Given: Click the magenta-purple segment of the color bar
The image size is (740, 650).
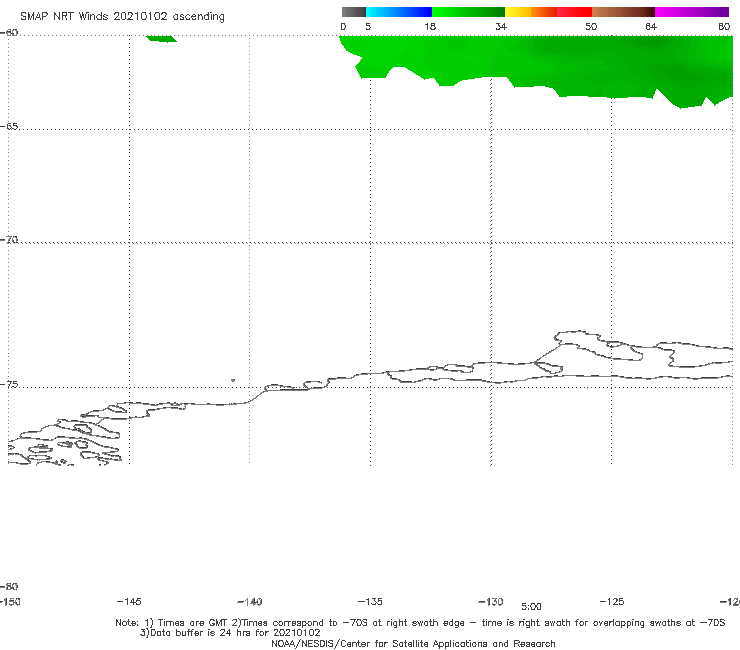Looking at the screenshot, I should (692, 12).
